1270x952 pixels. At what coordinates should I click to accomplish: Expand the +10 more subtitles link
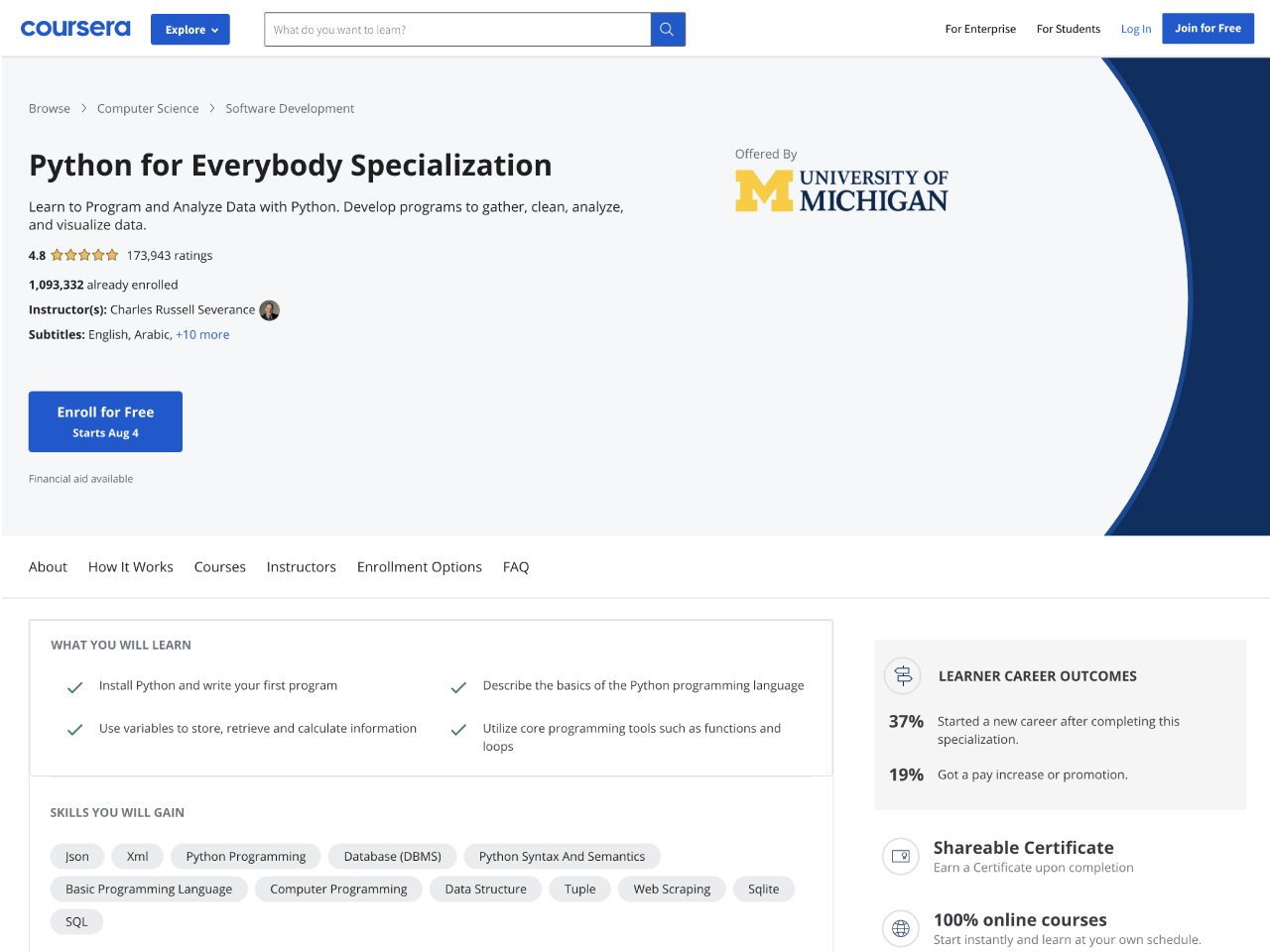pos(202,335)
